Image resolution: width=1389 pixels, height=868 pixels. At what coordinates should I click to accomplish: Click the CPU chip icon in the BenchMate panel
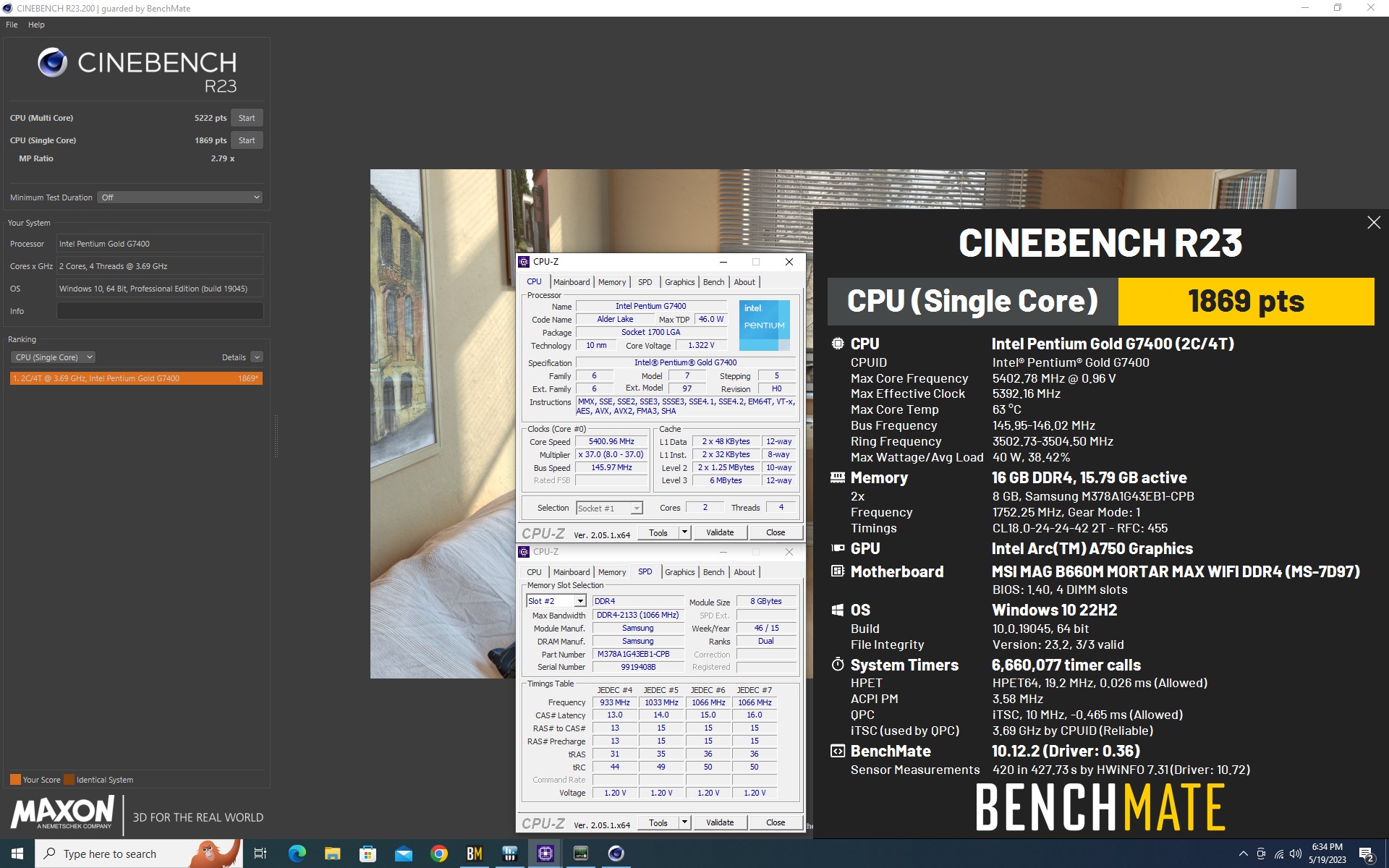pyautogui.click(x=838, y=344)
